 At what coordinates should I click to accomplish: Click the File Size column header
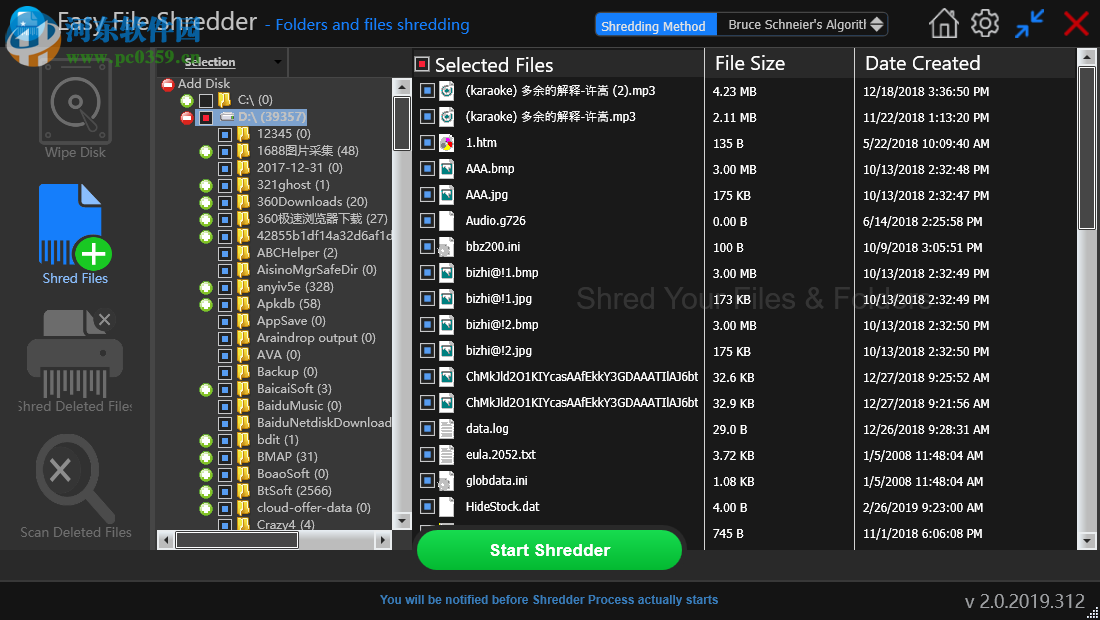749,62
